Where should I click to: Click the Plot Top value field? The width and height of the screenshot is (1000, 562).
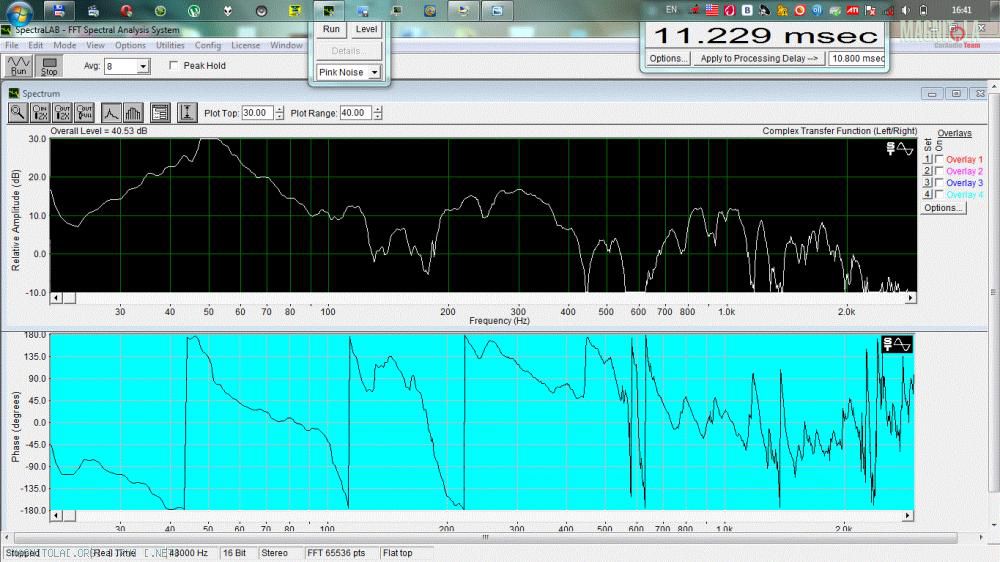tap(258, 113)
